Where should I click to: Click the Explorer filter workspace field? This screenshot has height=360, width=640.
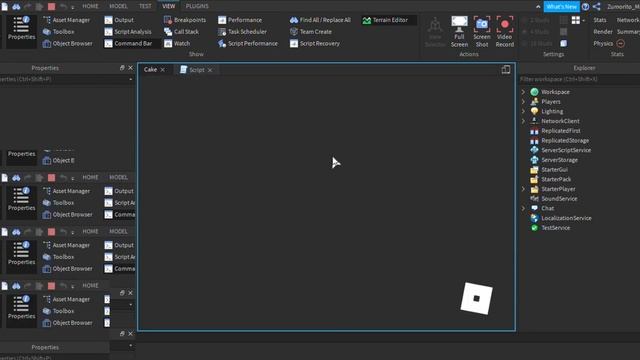[x=579, y=79]
